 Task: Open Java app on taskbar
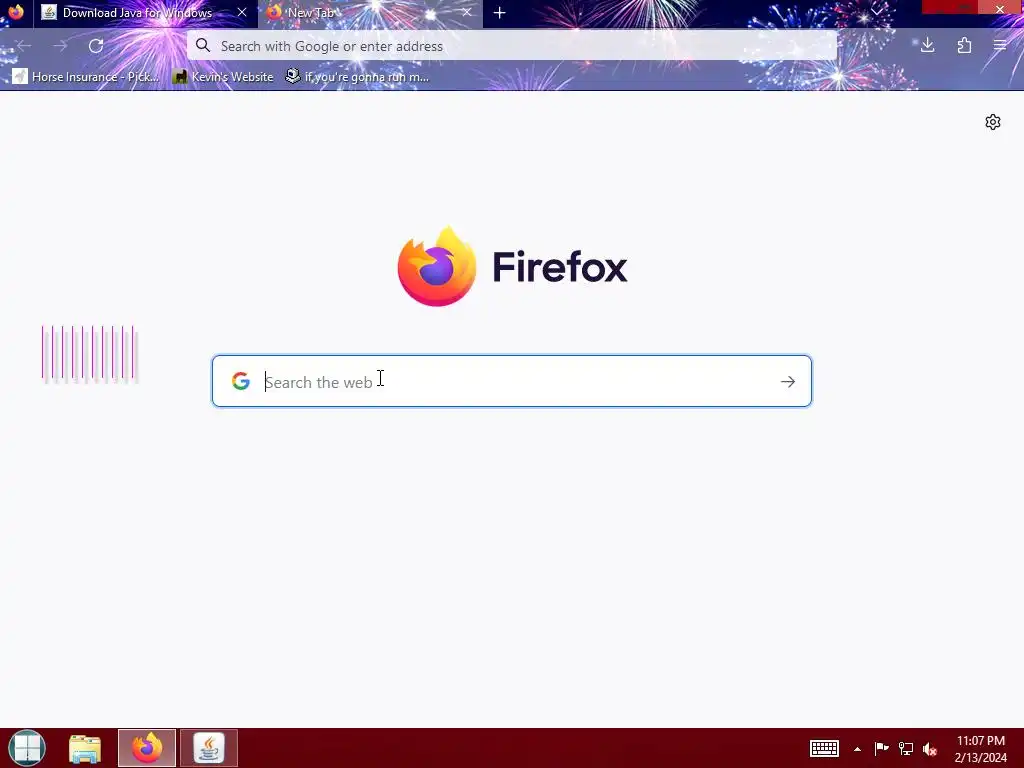[209, 748]
